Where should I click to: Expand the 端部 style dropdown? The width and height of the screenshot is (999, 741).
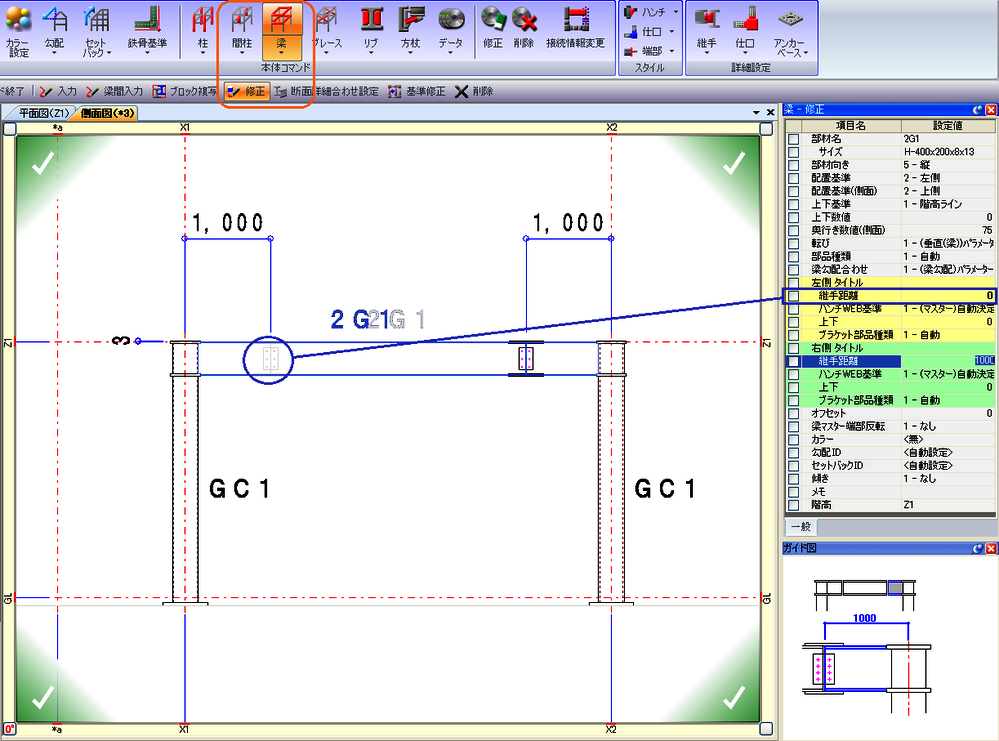tap(672, 50)
